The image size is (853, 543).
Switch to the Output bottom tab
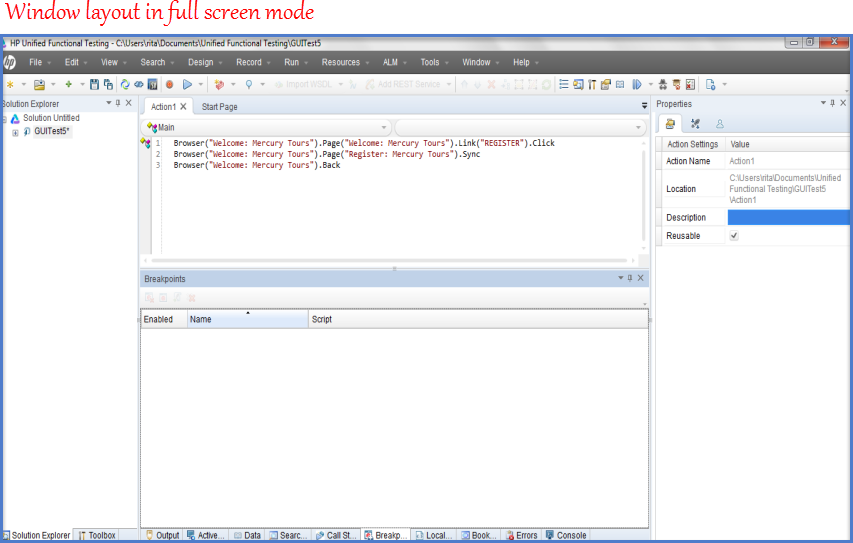[x=162, y=535]
